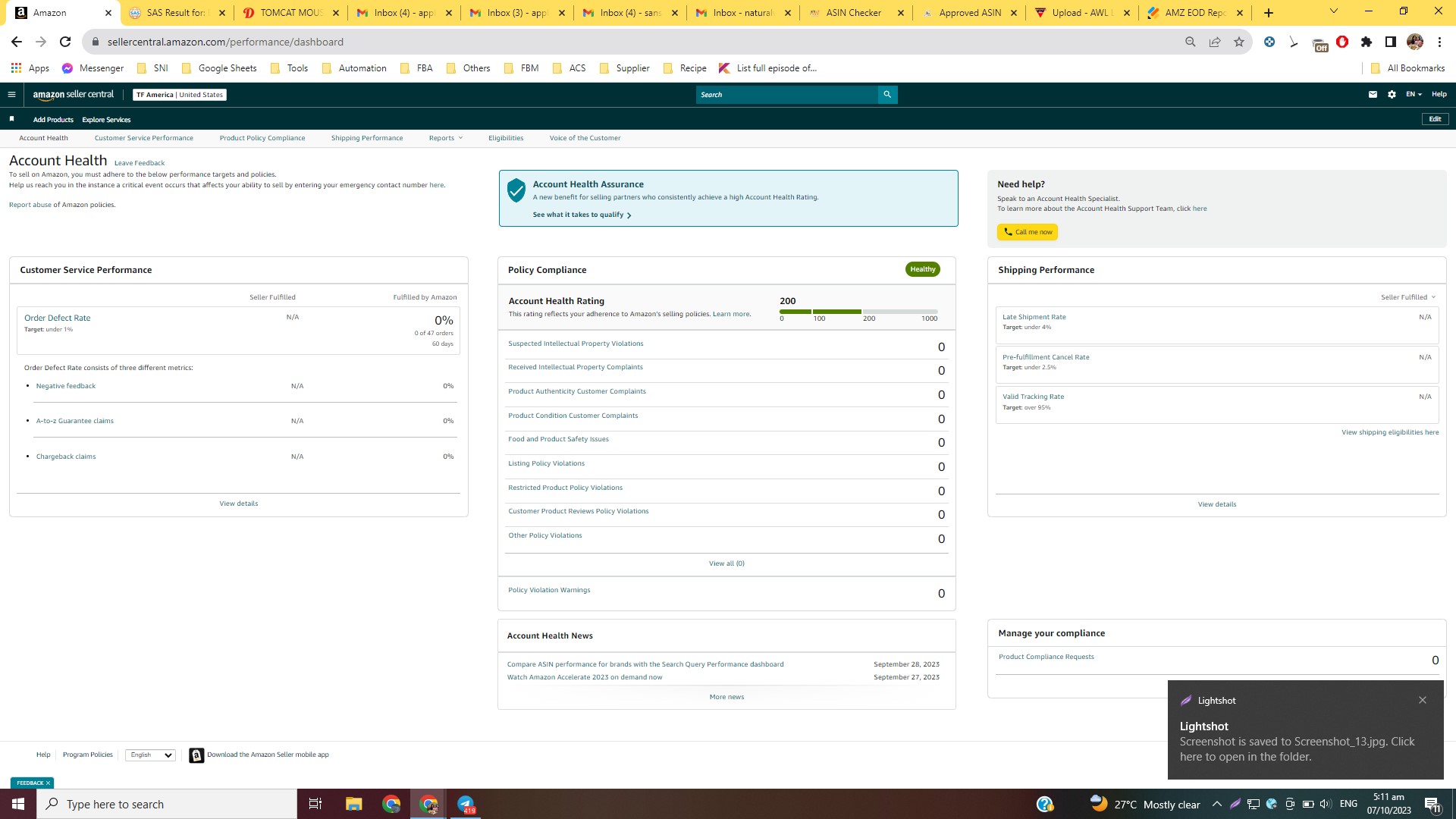The height and width of the screenshot is (819, 1456).
Task: Click the Account Health Rating progress bar
Action: pyautogui.click(x=858, y=312)
